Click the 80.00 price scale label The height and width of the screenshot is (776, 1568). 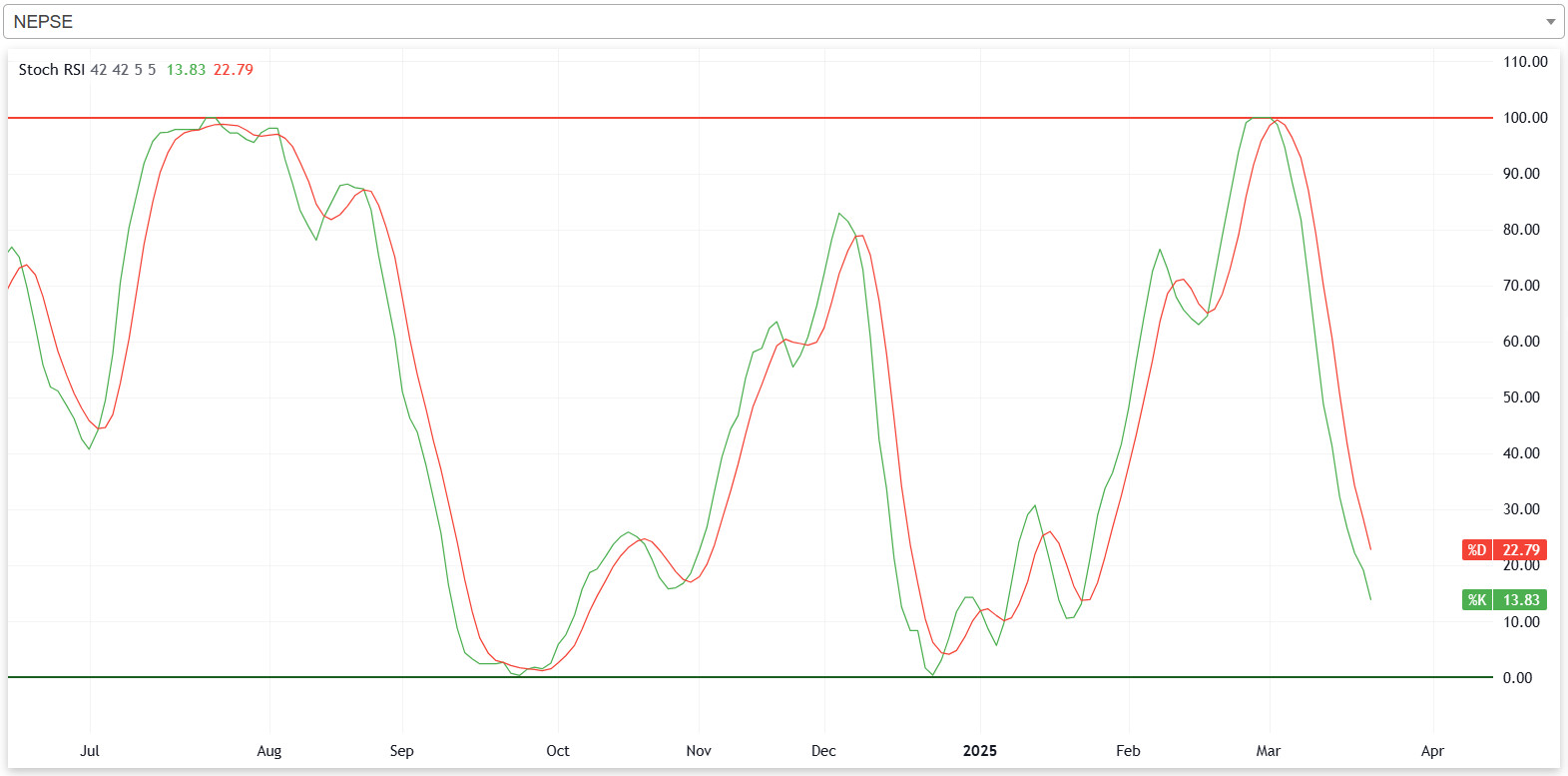click(1521, 230)
